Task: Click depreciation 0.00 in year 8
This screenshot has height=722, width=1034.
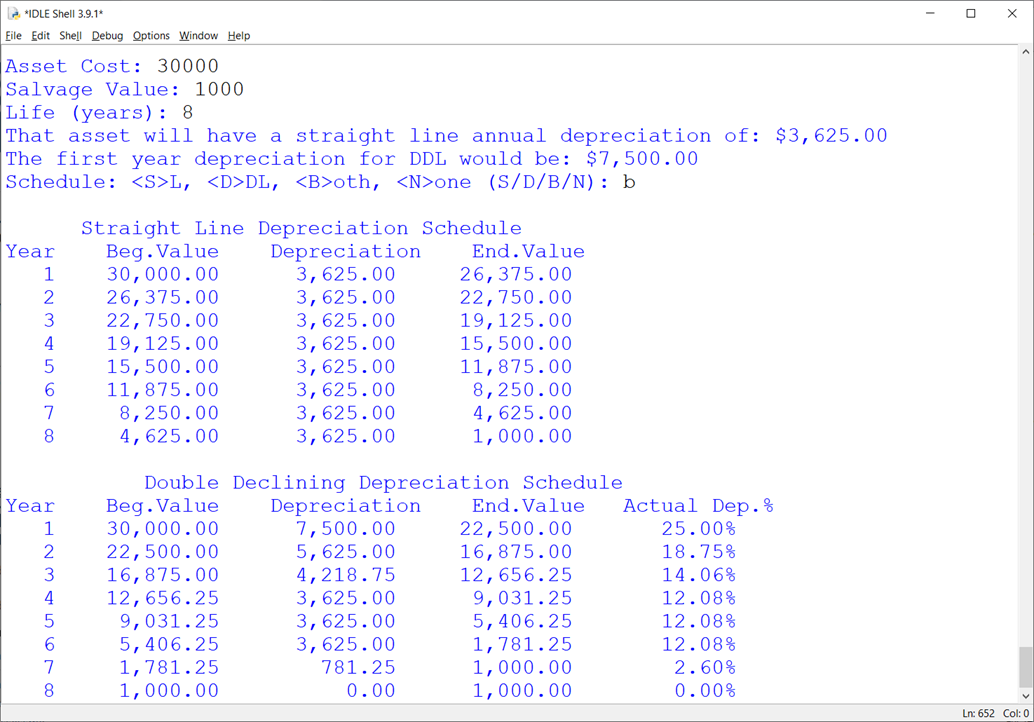Action: point(371,690)
